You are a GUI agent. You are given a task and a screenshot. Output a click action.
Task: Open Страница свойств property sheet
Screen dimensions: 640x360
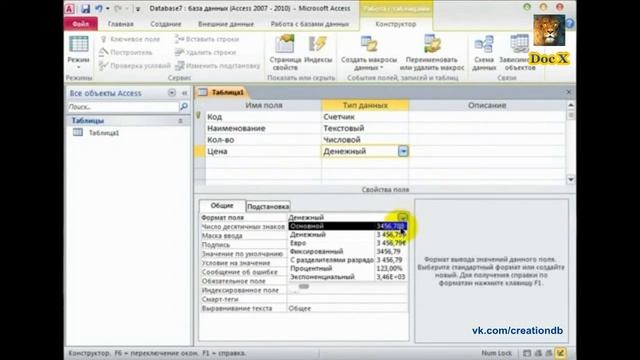[x=285, y=53]
